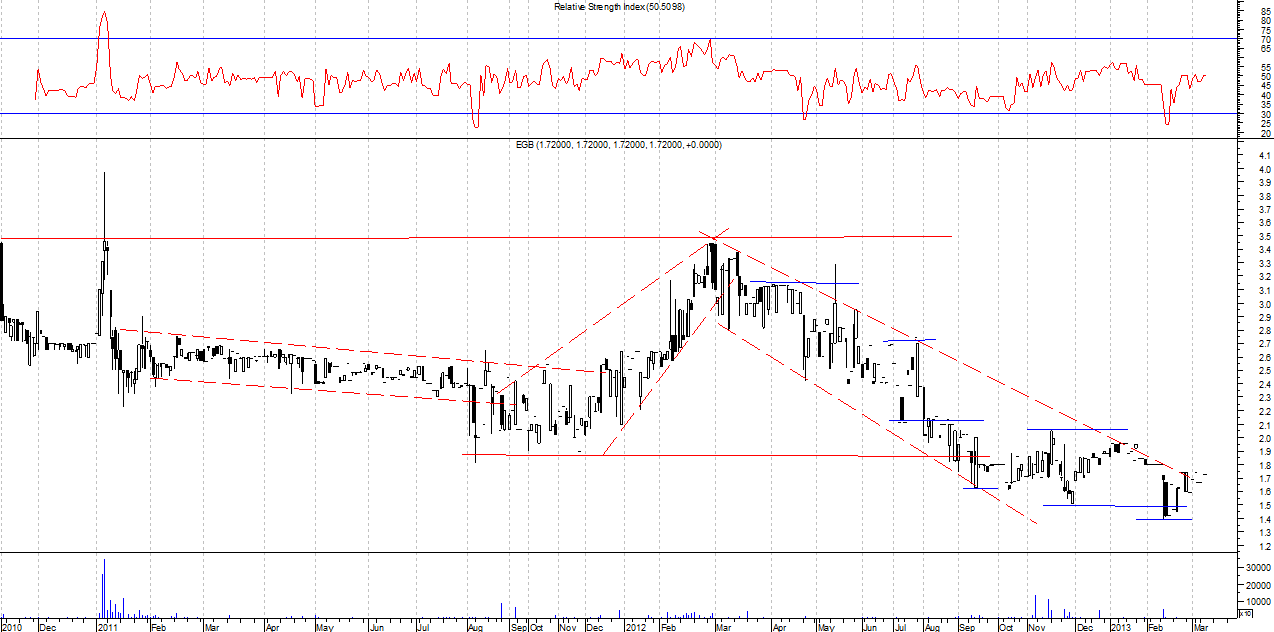Image resolution: width=1274 pixels, height=632 pixels.
Task: Click the 4.1 label on the price axis
Action: tap(1264, 156)
